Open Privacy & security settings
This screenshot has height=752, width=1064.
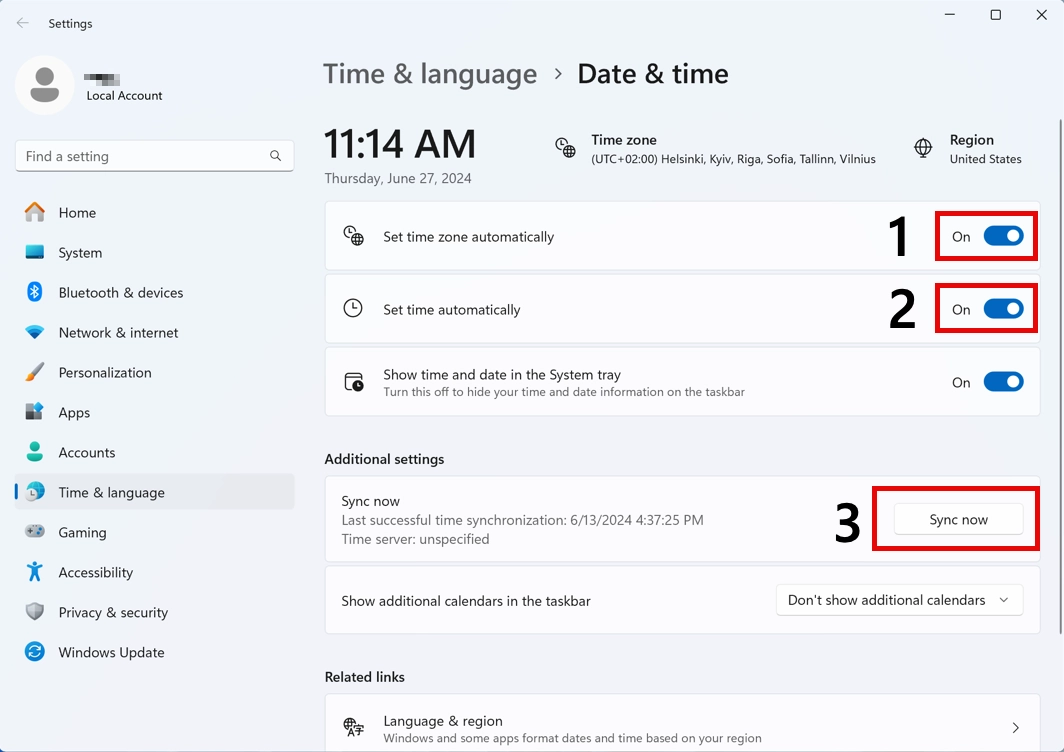[x=34, y=612]
